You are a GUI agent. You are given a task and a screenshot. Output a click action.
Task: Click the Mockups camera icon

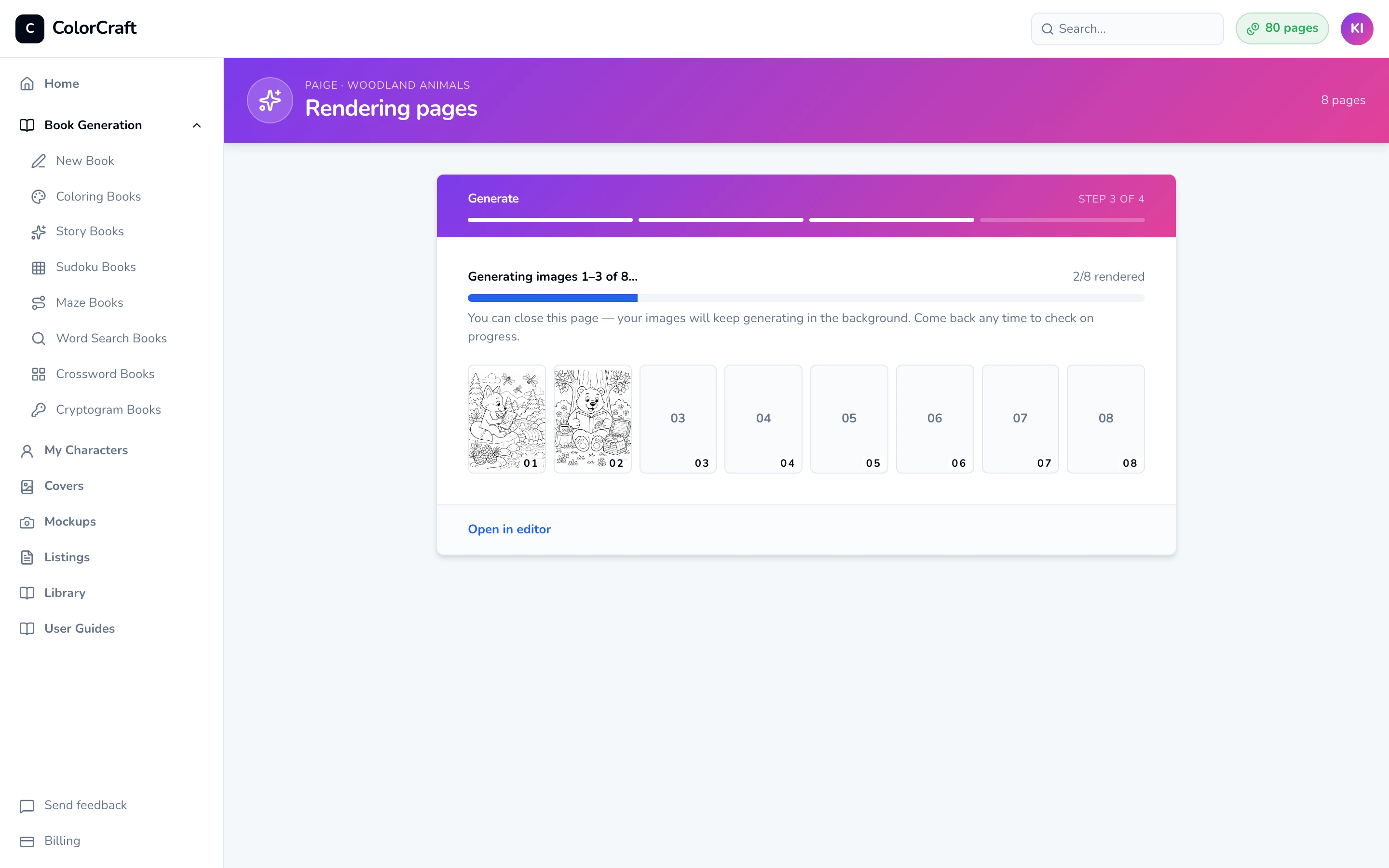point(27,522)
